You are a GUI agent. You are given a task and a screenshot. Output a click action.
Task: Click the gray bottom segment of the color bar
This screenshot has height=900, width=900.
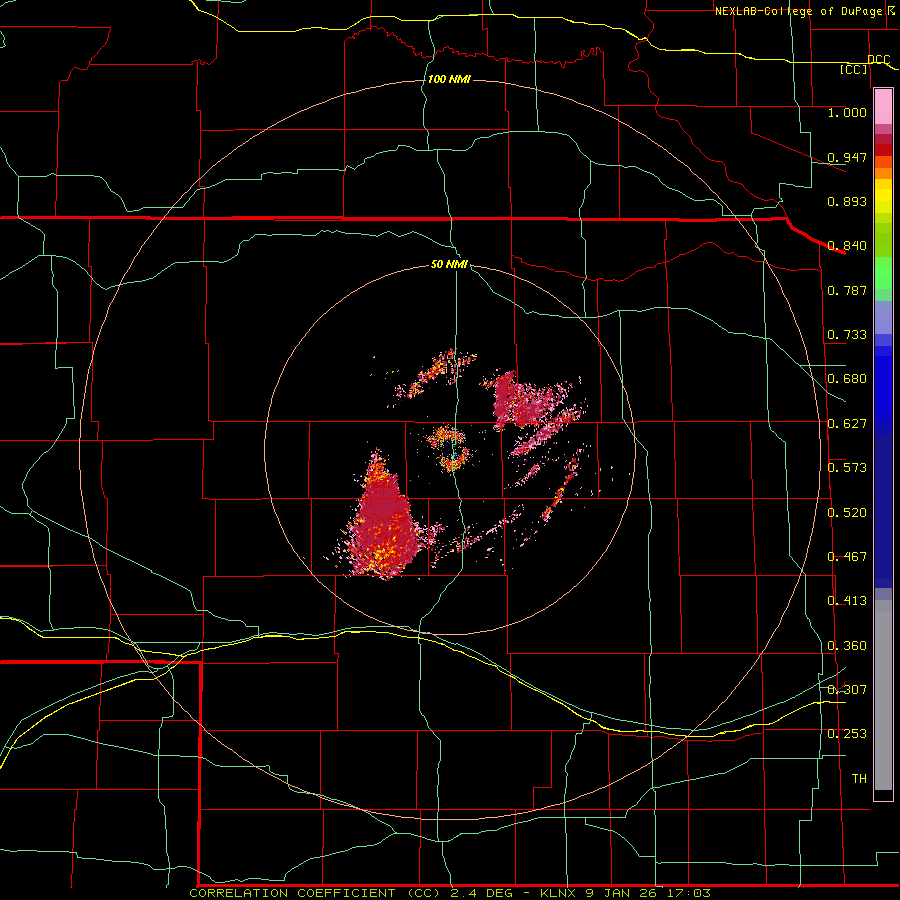pos(883,695)
